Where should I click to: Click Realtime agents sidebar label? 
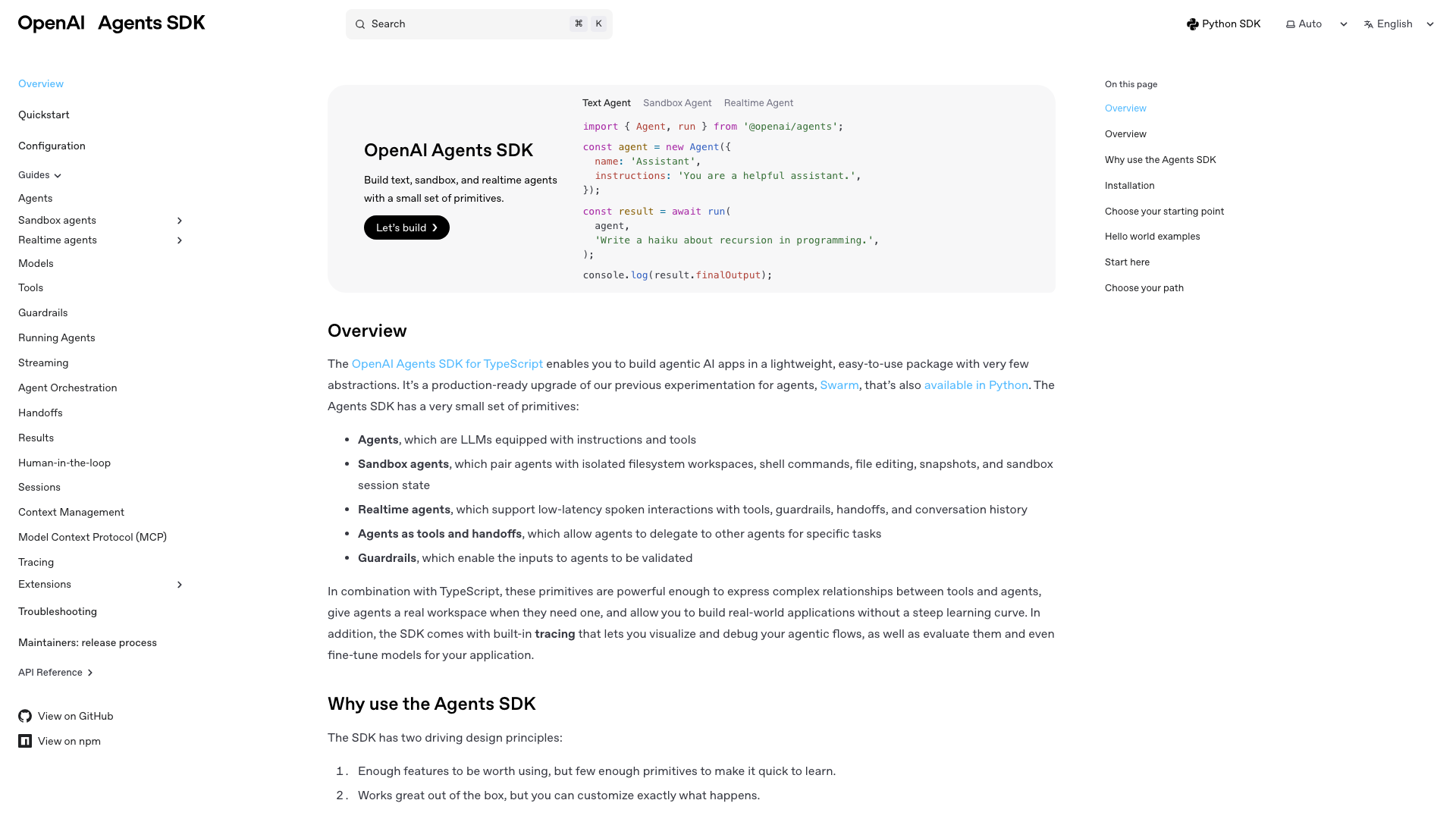tap(58, 240)
